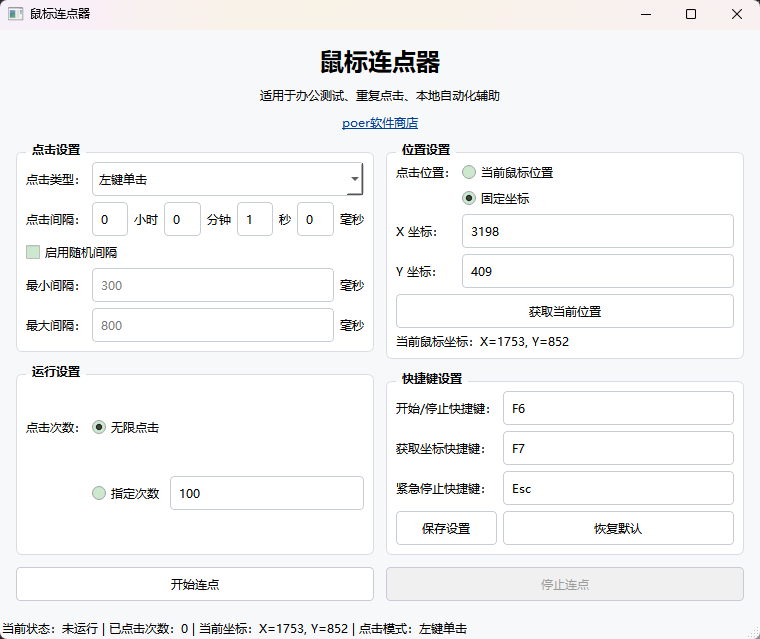This screenshot has height=639, width=760.
Task: Minimize the 鼠标连点器 window
Action: pos(646,14)
